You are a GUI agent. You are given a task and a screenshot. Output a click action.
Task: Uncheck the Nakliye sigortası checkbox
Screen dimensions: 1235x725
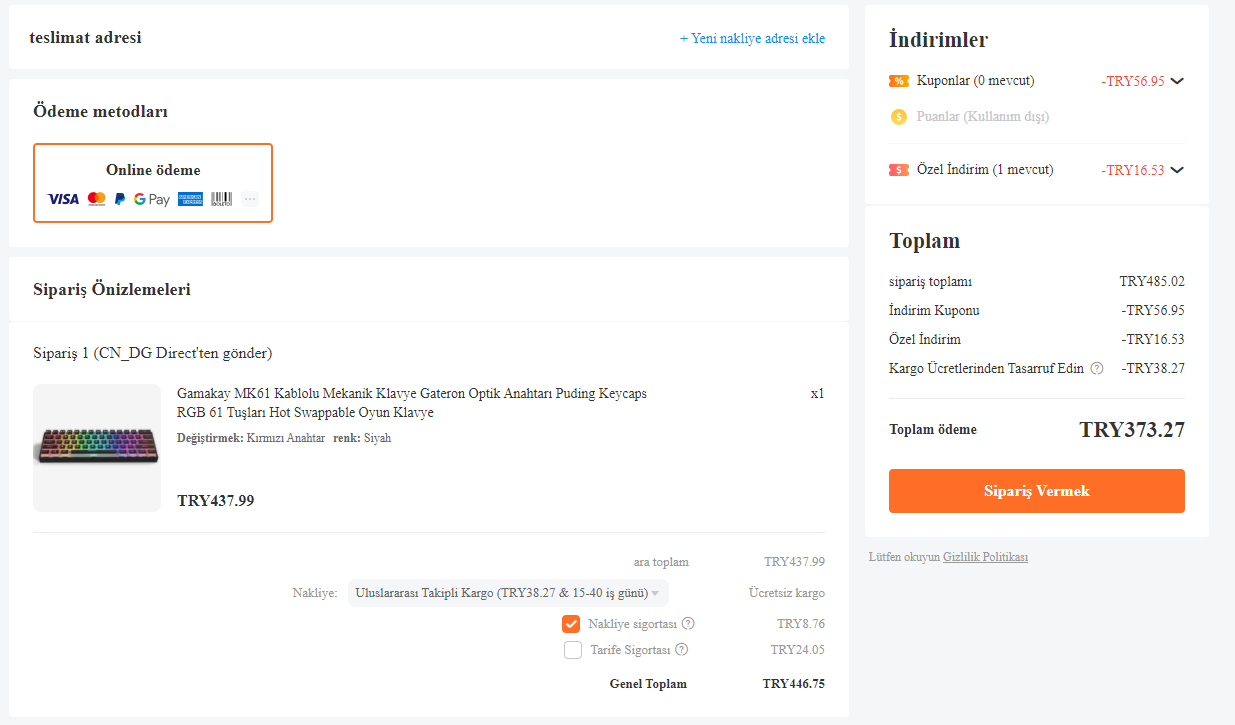pos(572,624)
